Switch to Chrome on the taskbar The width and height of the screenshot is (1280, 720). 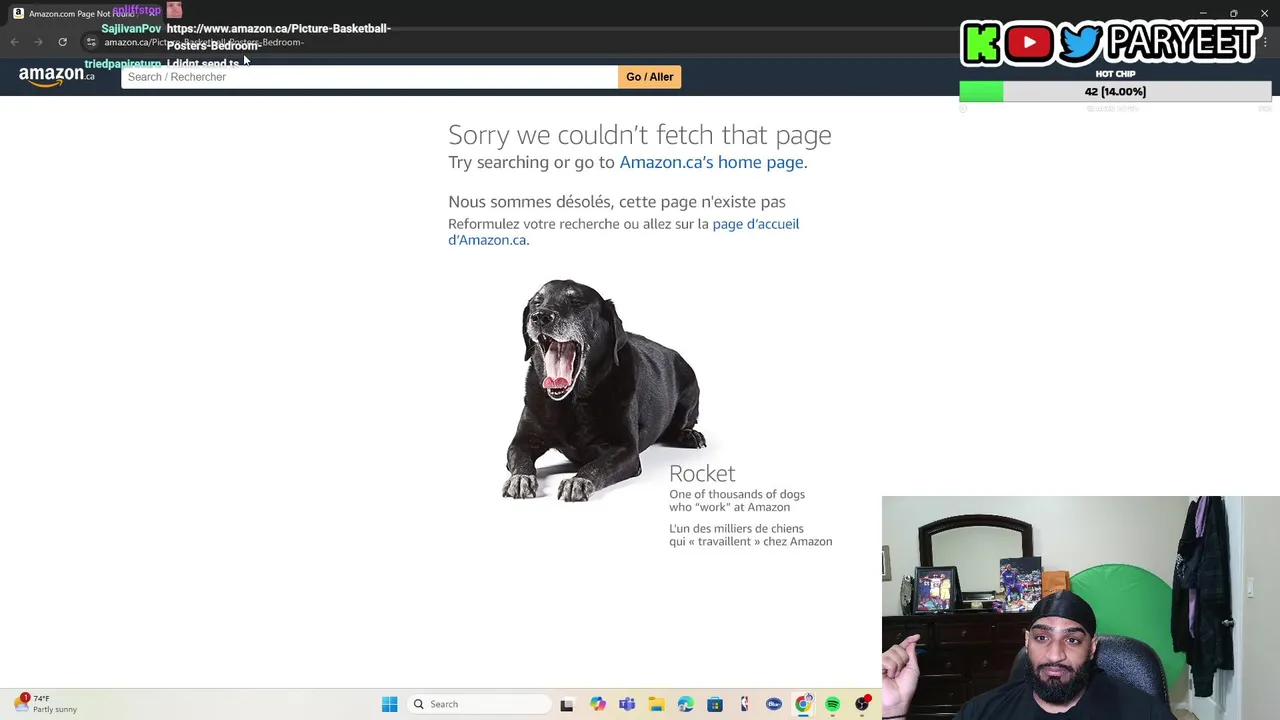pos(803,704)
